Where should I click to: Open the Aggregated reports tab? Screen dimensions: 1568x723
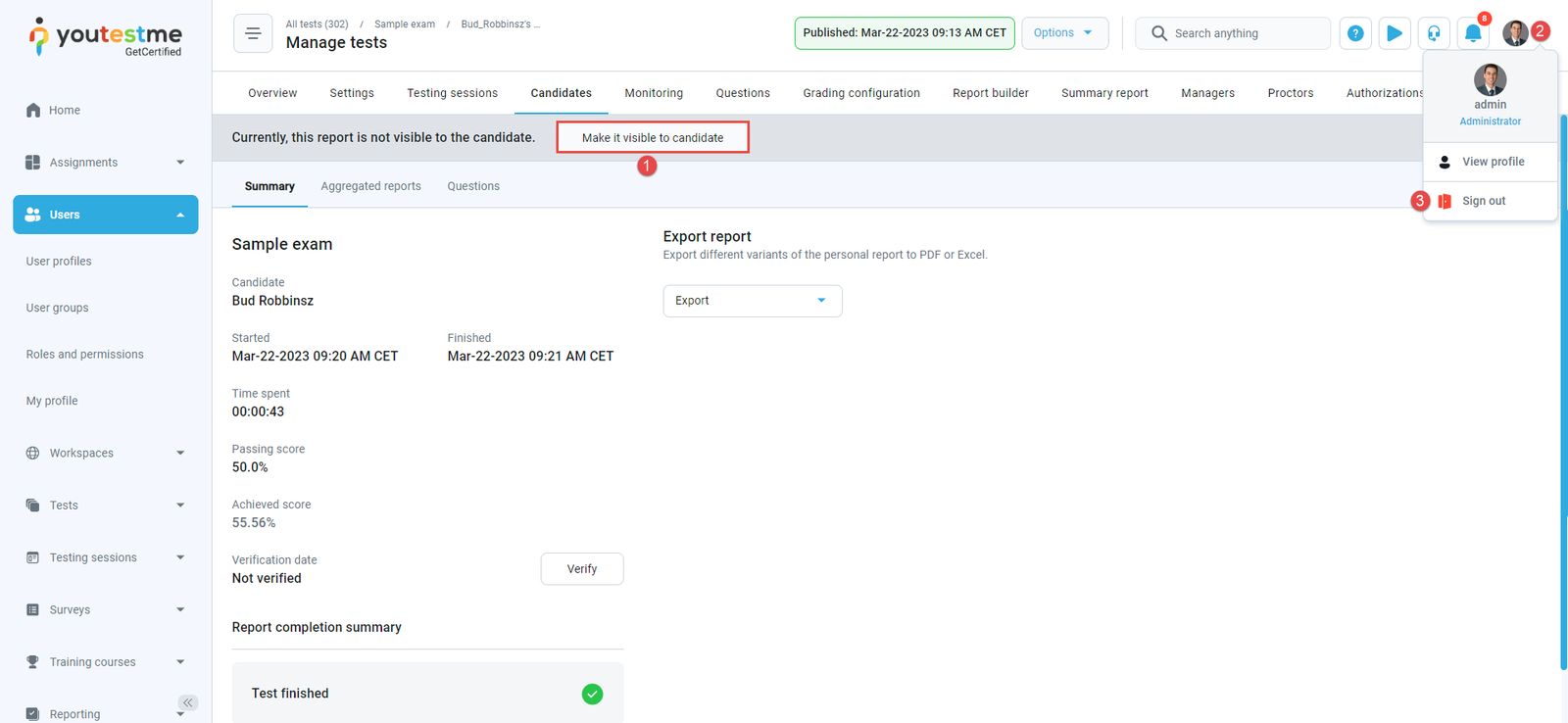click(370, 186)
